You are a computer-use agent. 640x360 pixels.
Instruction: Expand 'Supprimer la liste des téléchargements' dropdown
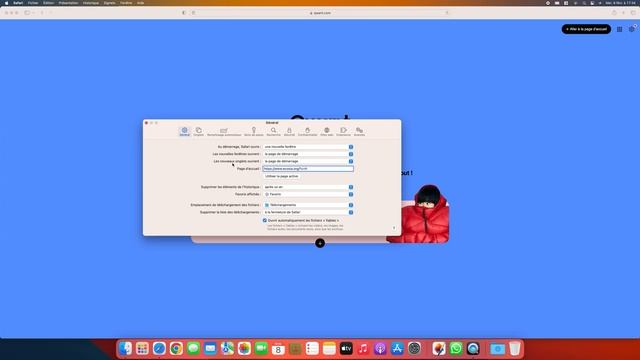(308, 212)
